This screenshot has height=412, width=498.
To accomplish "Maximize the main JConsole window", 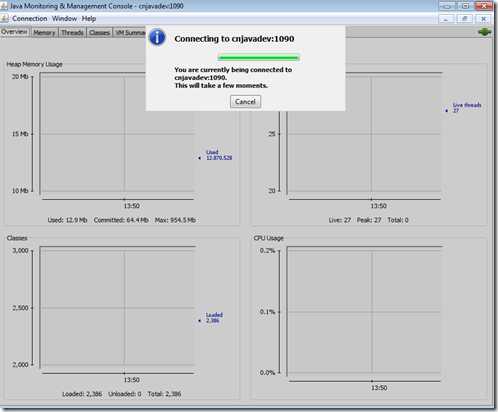I will (x=465, y=6).
